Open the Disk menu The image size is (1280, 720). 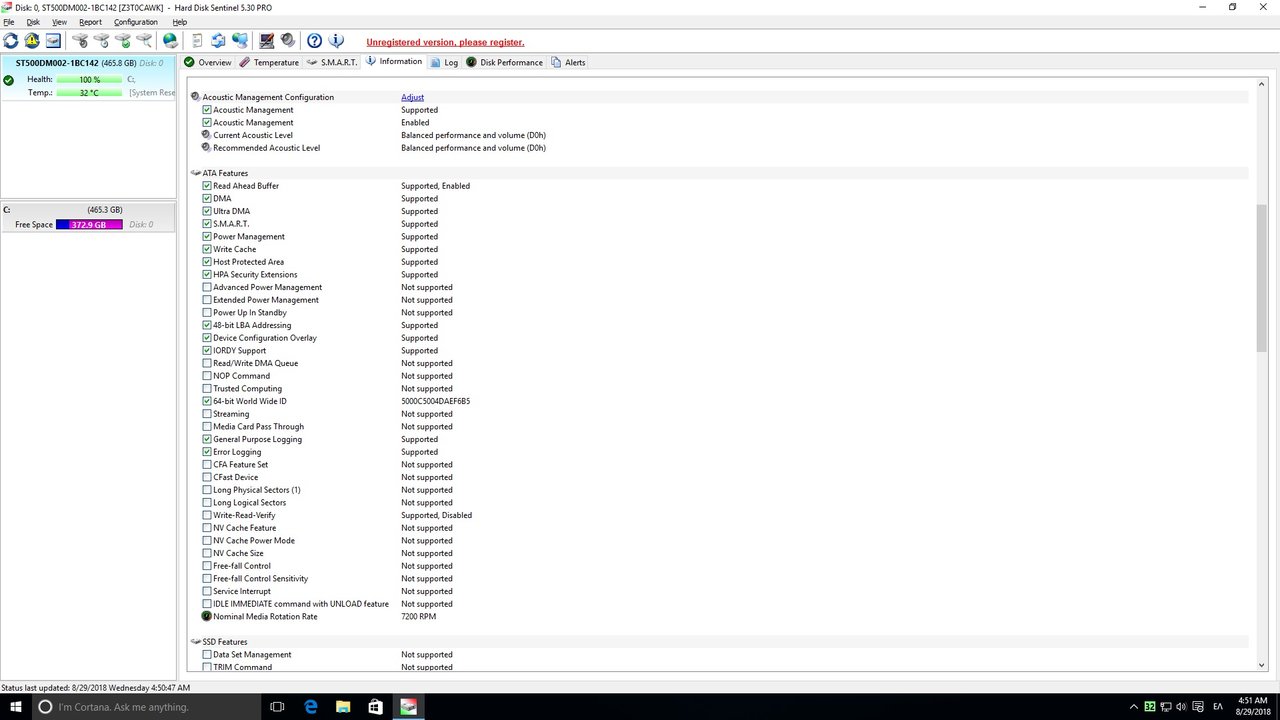point(33,22)
